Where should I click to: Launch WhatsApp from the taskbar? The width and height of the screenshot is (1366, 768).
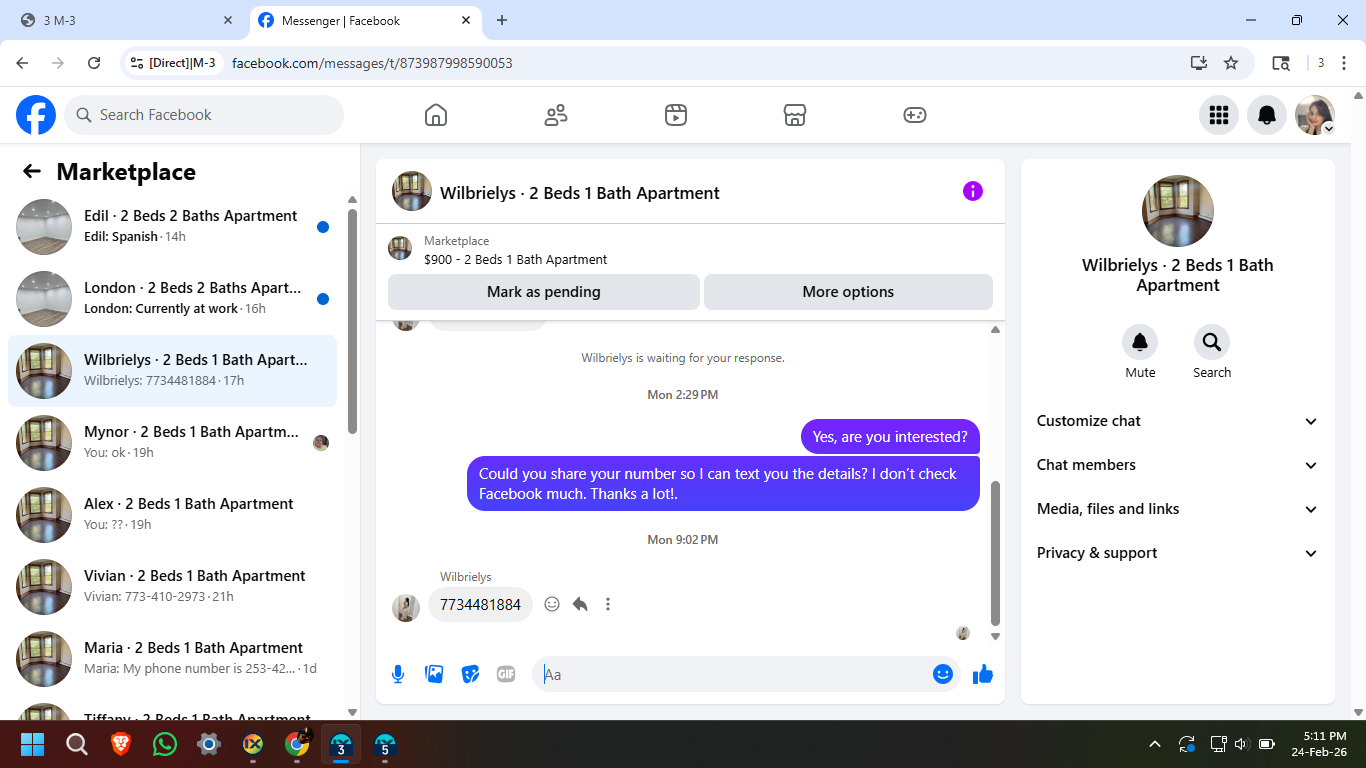point(165,744)
